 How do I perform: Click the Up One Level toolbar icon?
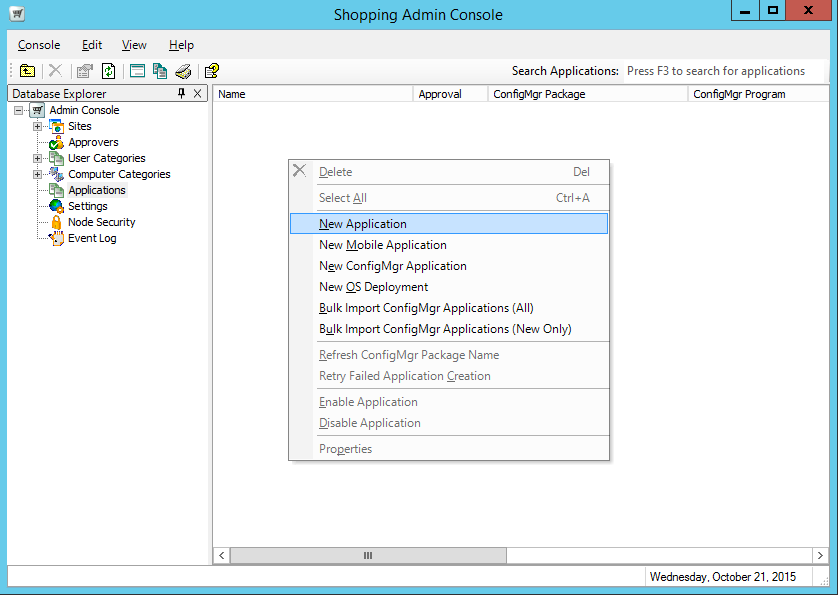coord(28,71)
